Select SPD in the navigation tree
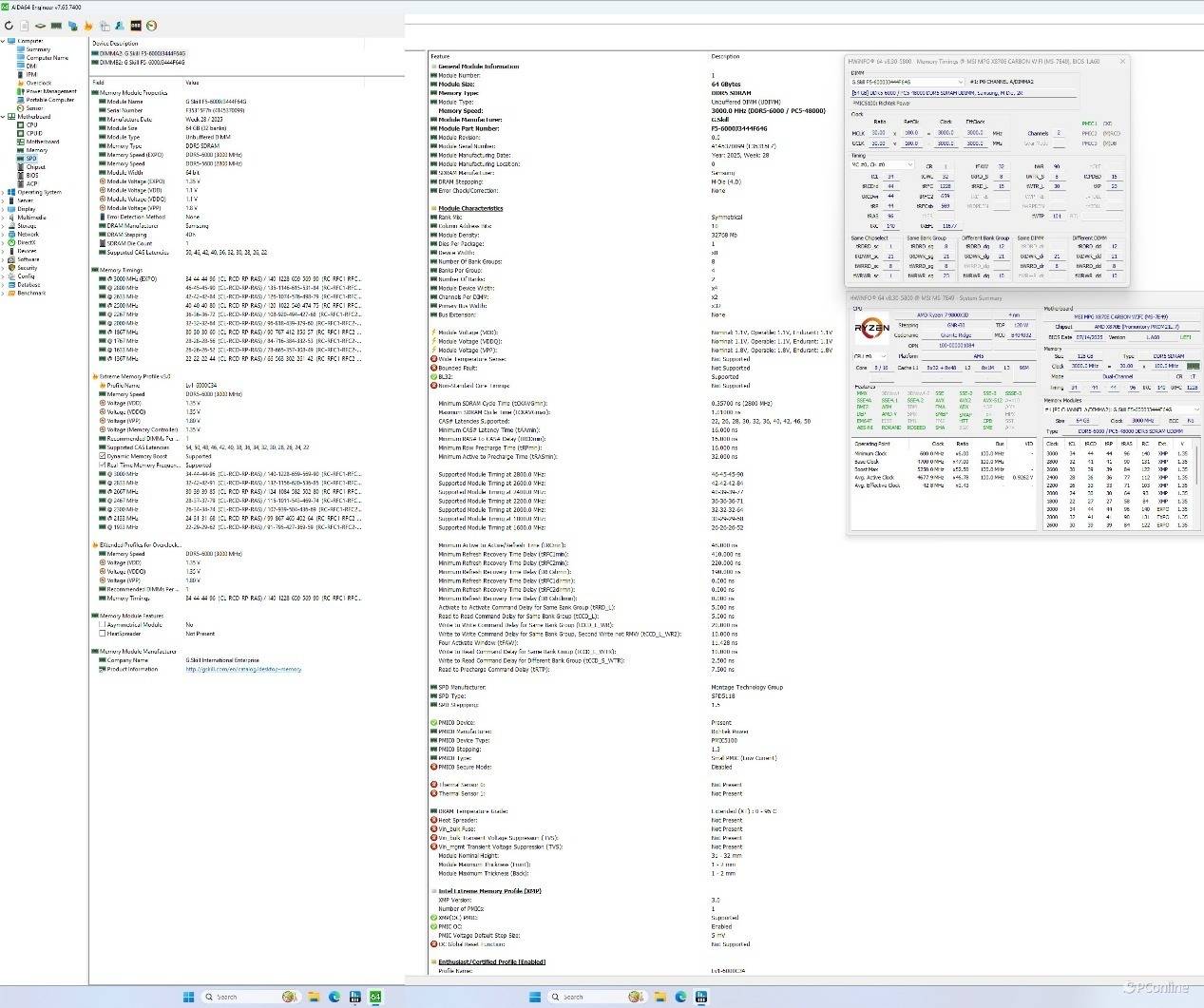 (31, 159)
